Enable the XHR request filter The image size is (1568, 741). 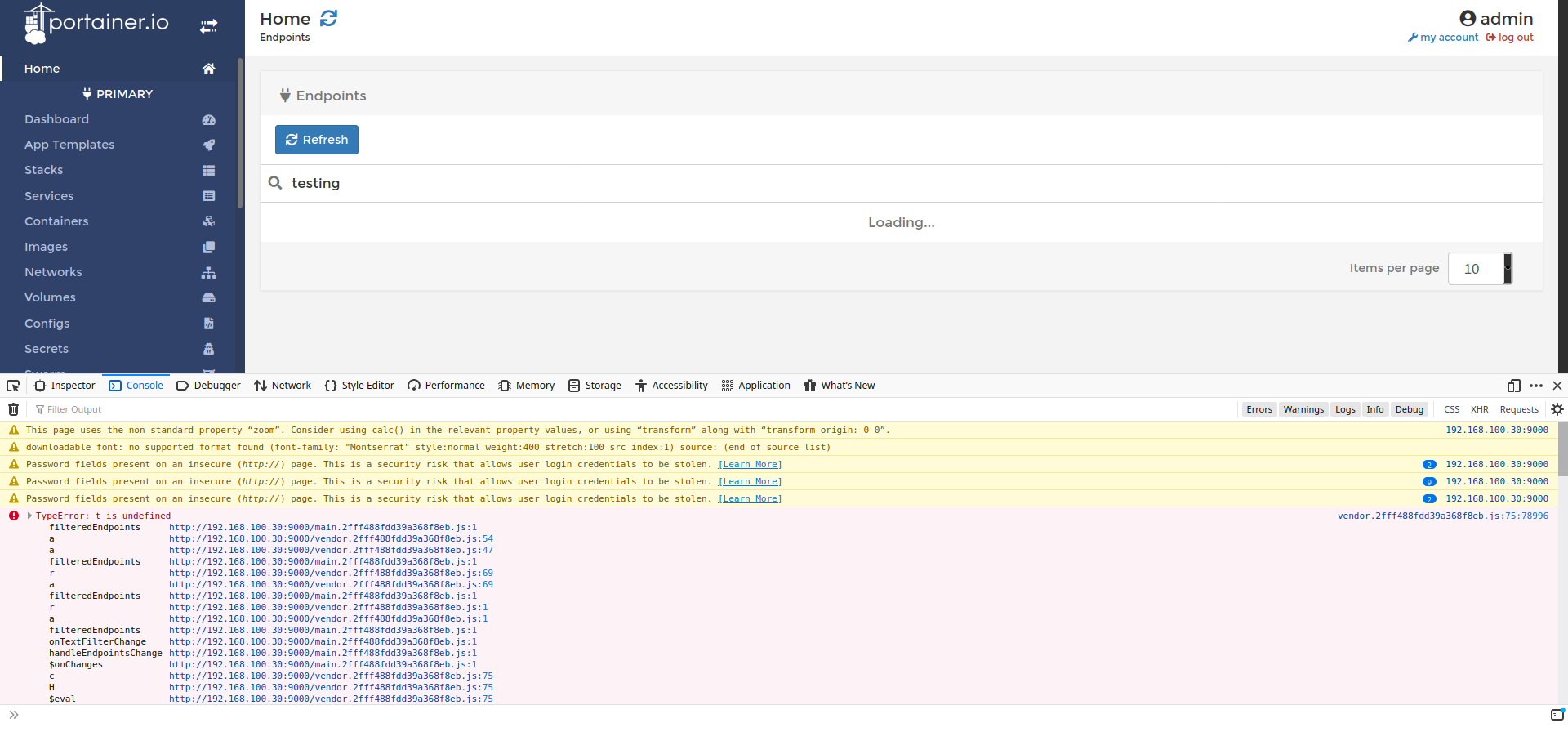1480,408
